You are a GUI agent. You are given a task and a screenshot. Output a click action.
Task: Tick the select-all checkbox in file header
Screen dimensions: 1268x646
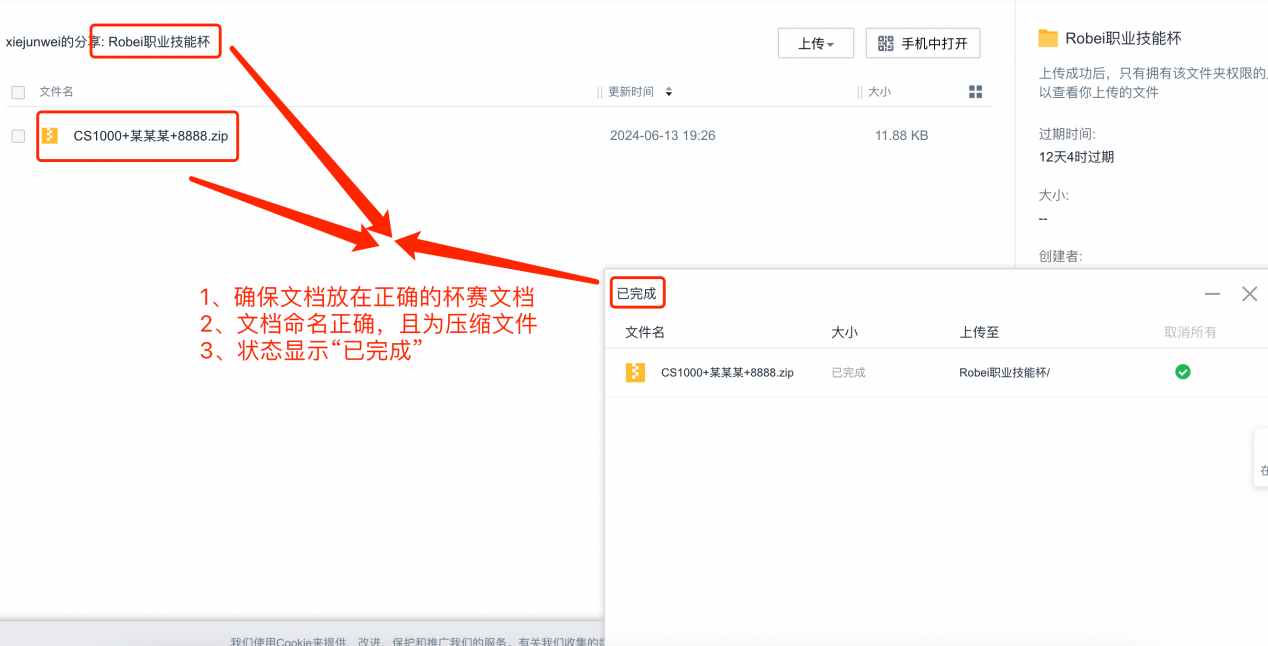point(18,92)
